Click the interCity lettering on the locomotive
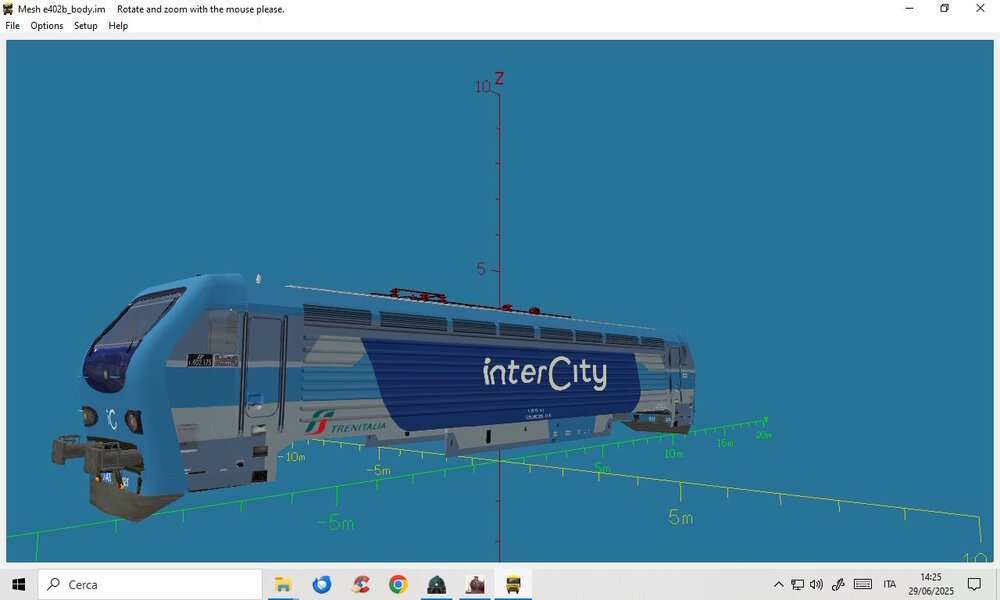The width and height of the screenshot is (1000, 600). click(x=545, y=374)
